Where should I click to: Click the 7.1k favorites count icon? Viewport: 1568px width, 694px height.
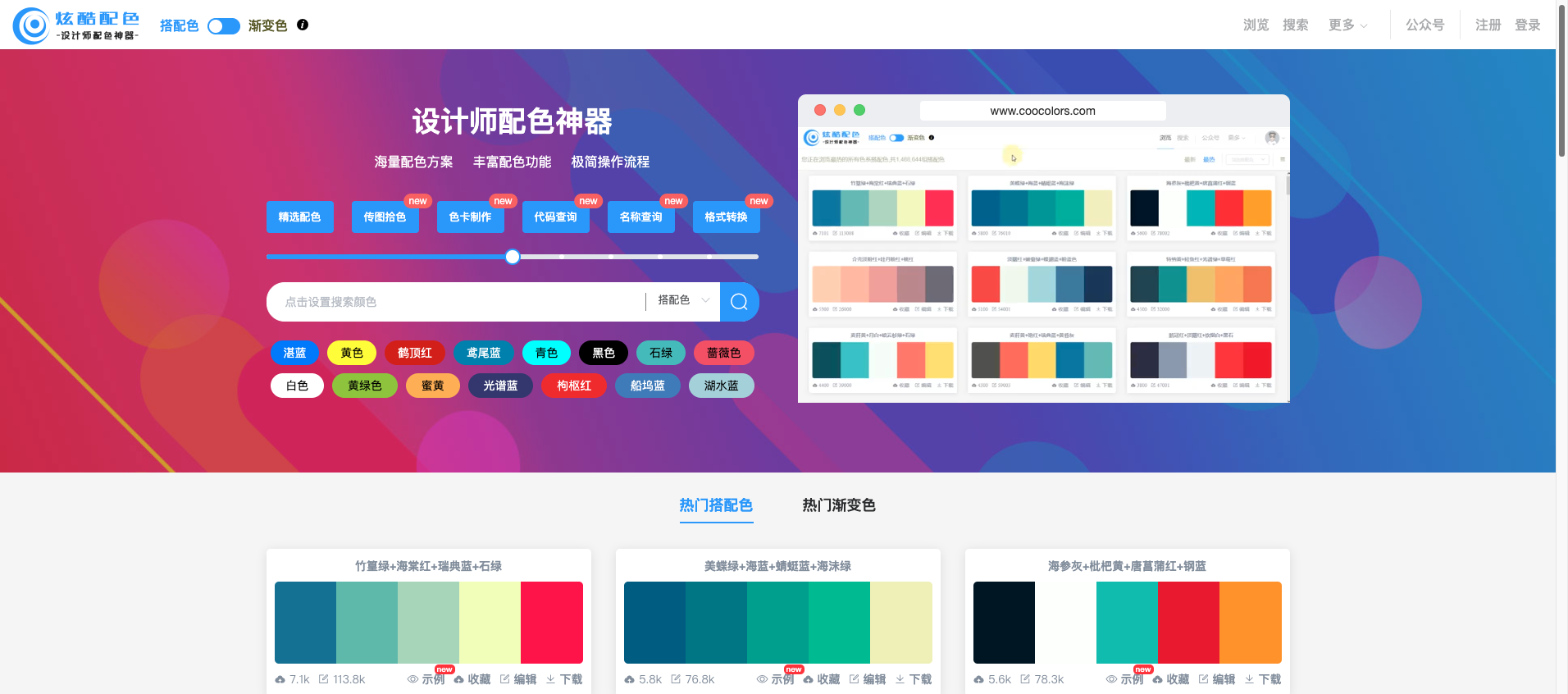[280, 679]
